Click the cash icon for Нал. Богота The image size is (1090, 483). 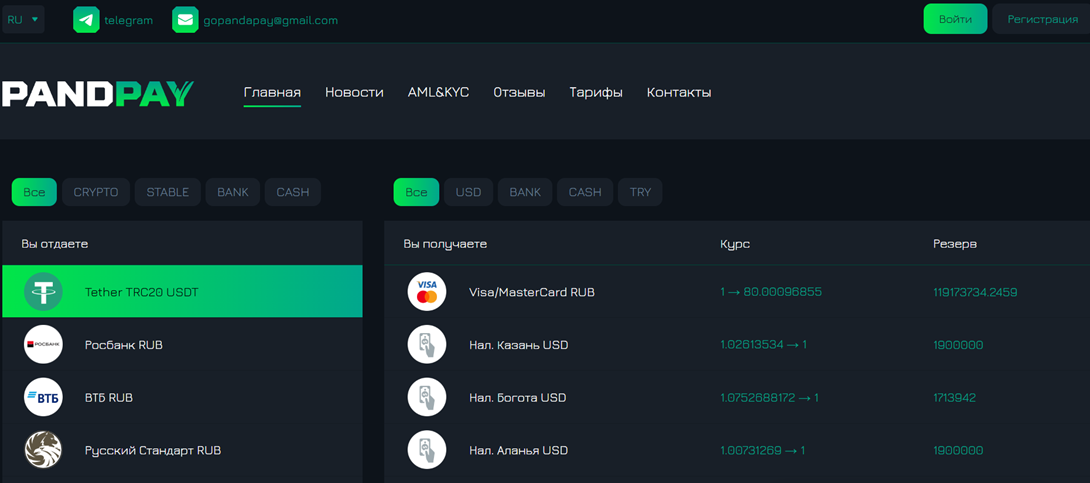427,398
